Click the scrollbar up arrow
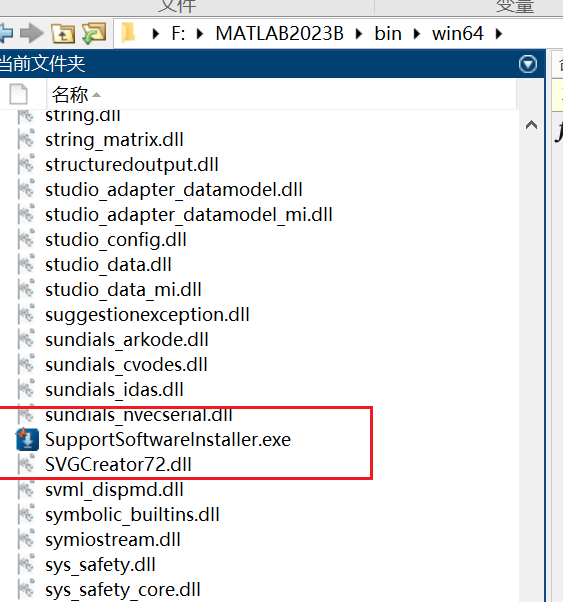 click(531, 125)
